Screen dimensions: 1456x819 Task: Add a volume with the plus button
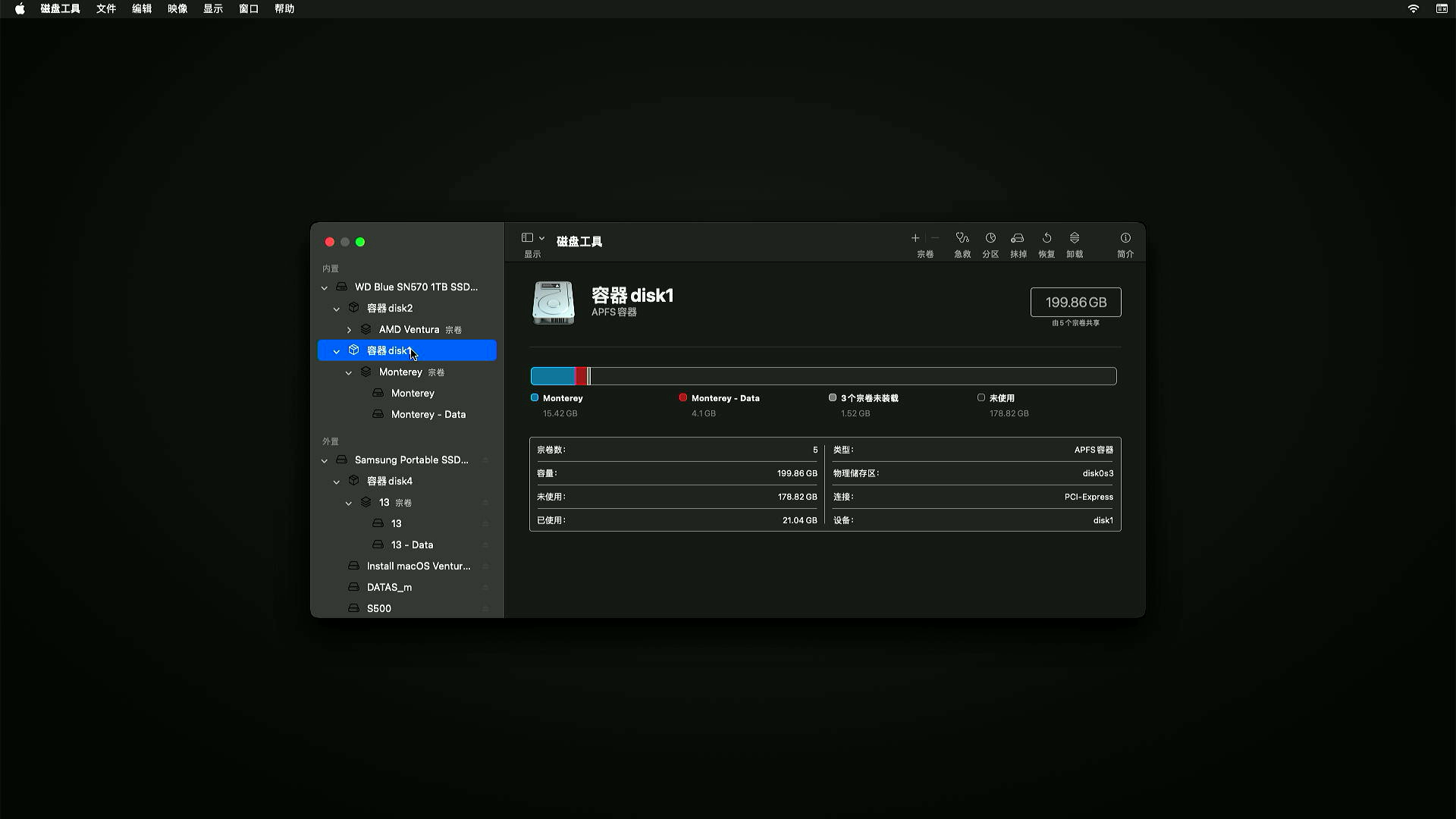(x=915, y=238)
